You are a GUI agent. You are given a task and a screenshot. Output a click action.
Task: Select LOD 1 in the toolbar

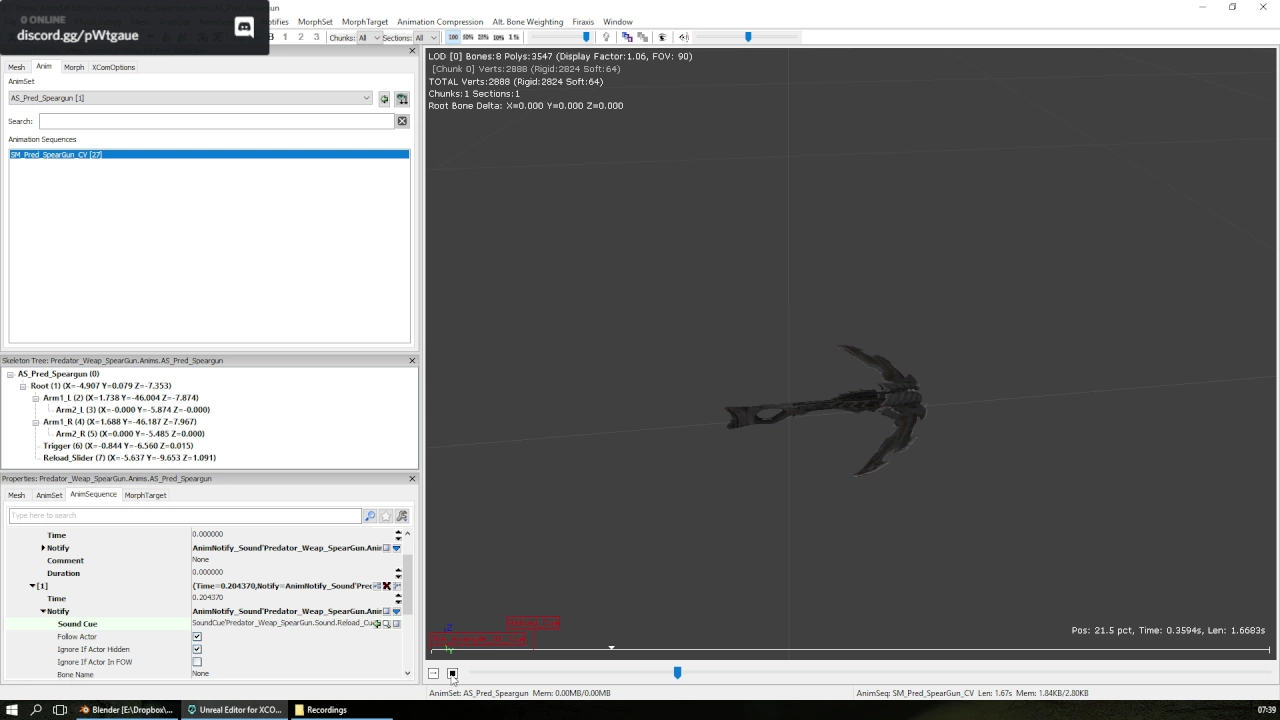[285, 37]
